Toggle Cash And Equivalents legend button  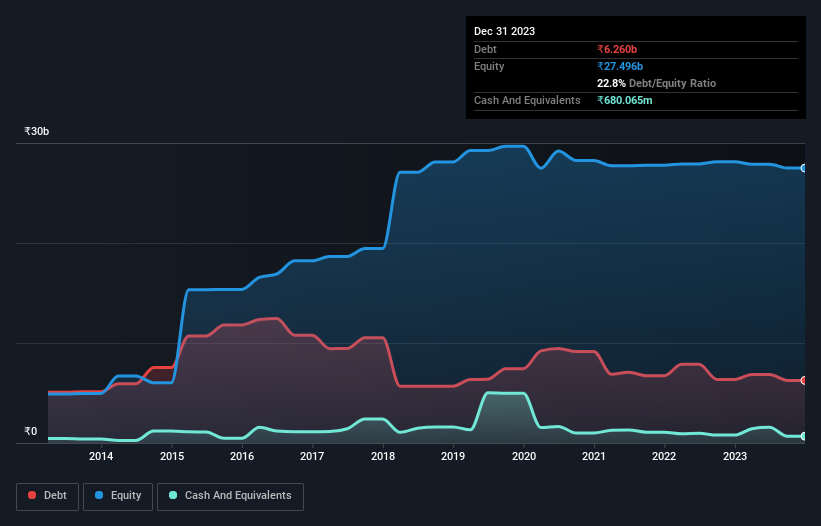(x=230, y=496)
